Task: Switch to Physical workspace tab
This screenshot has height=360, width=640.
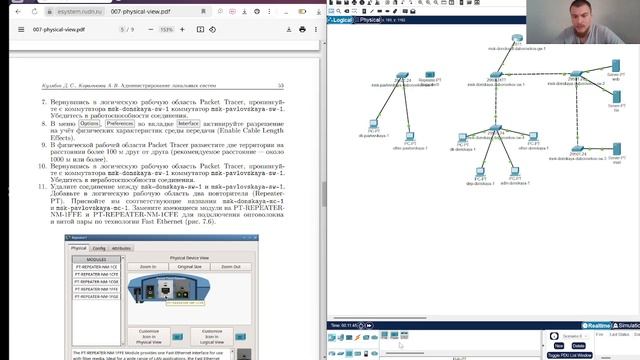Action: (x=368, y=20)
